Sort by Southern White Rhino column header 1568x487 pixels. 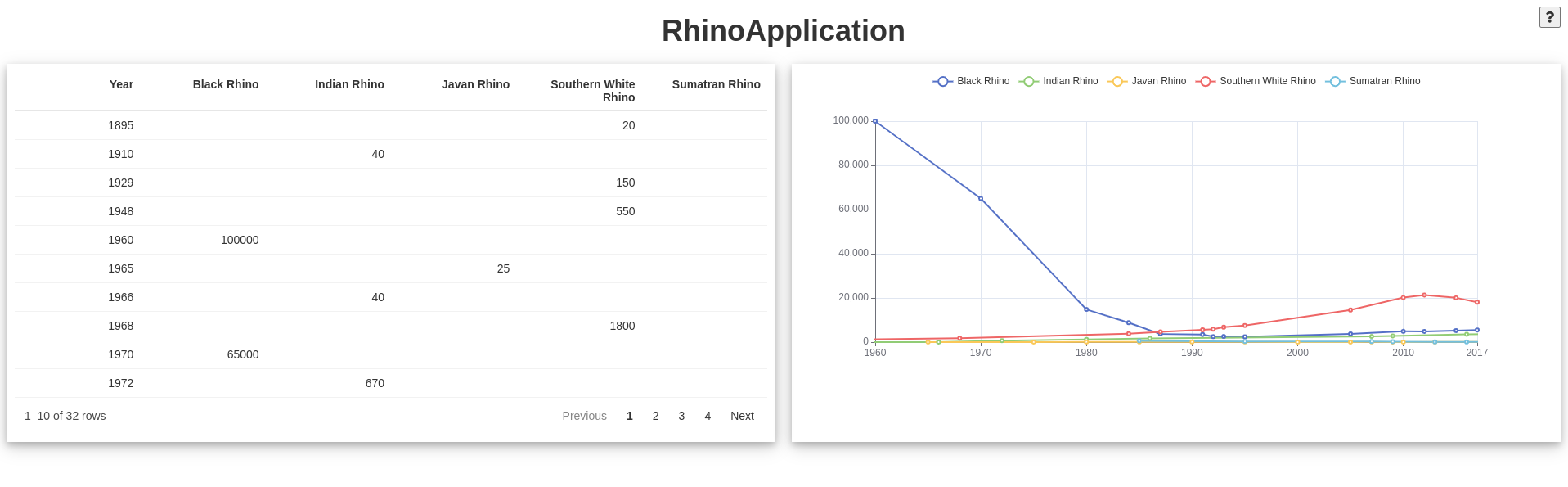592,91
